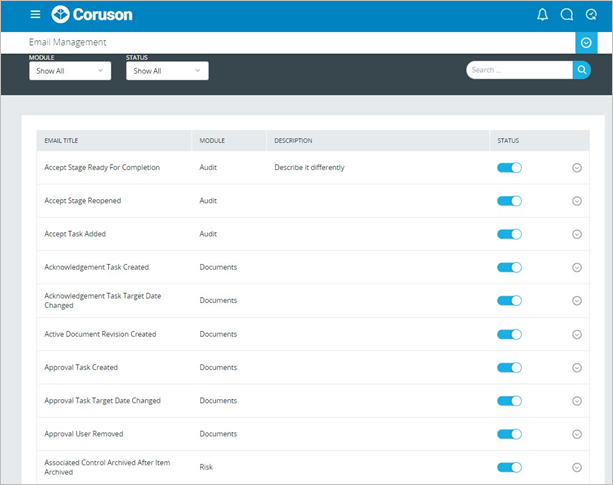Image resolution: width=613 pixels, height=485 pixels.
Task: Select the Approval Task Created title
Action: point(81,367)
